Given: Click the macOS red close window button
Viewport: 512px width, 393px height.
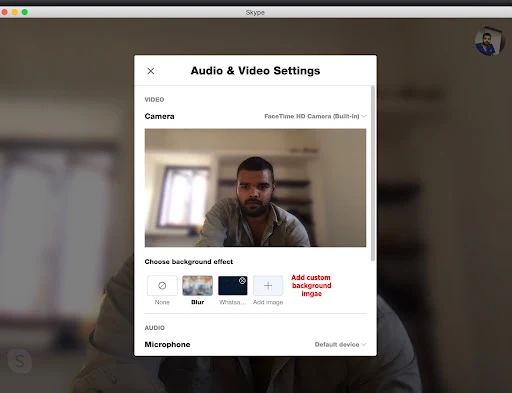Looking at the screenshot, I should 5,12.
